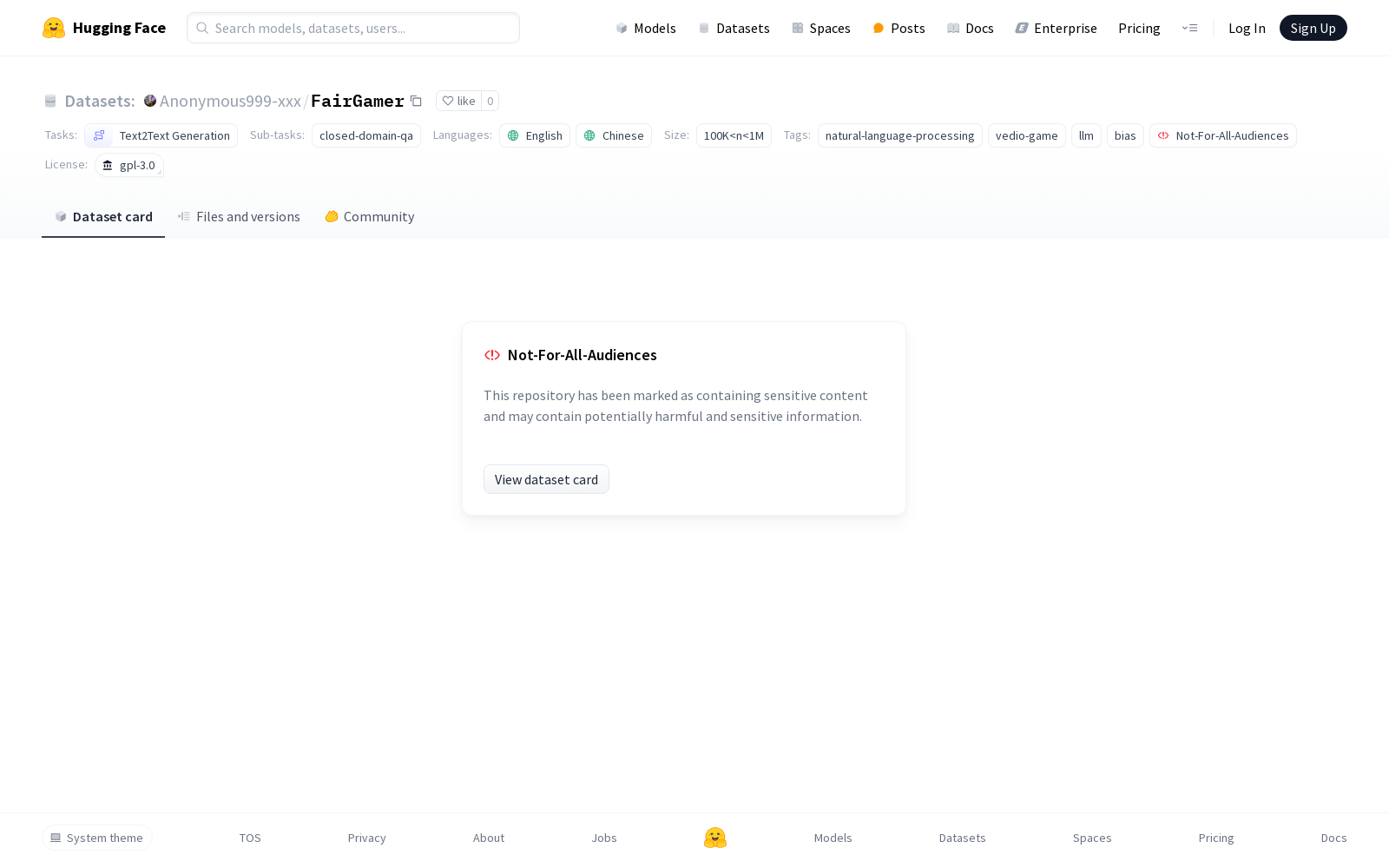The image size is (1389, 868).
Task: Switch to the Community tab
Action: point(370,217)
